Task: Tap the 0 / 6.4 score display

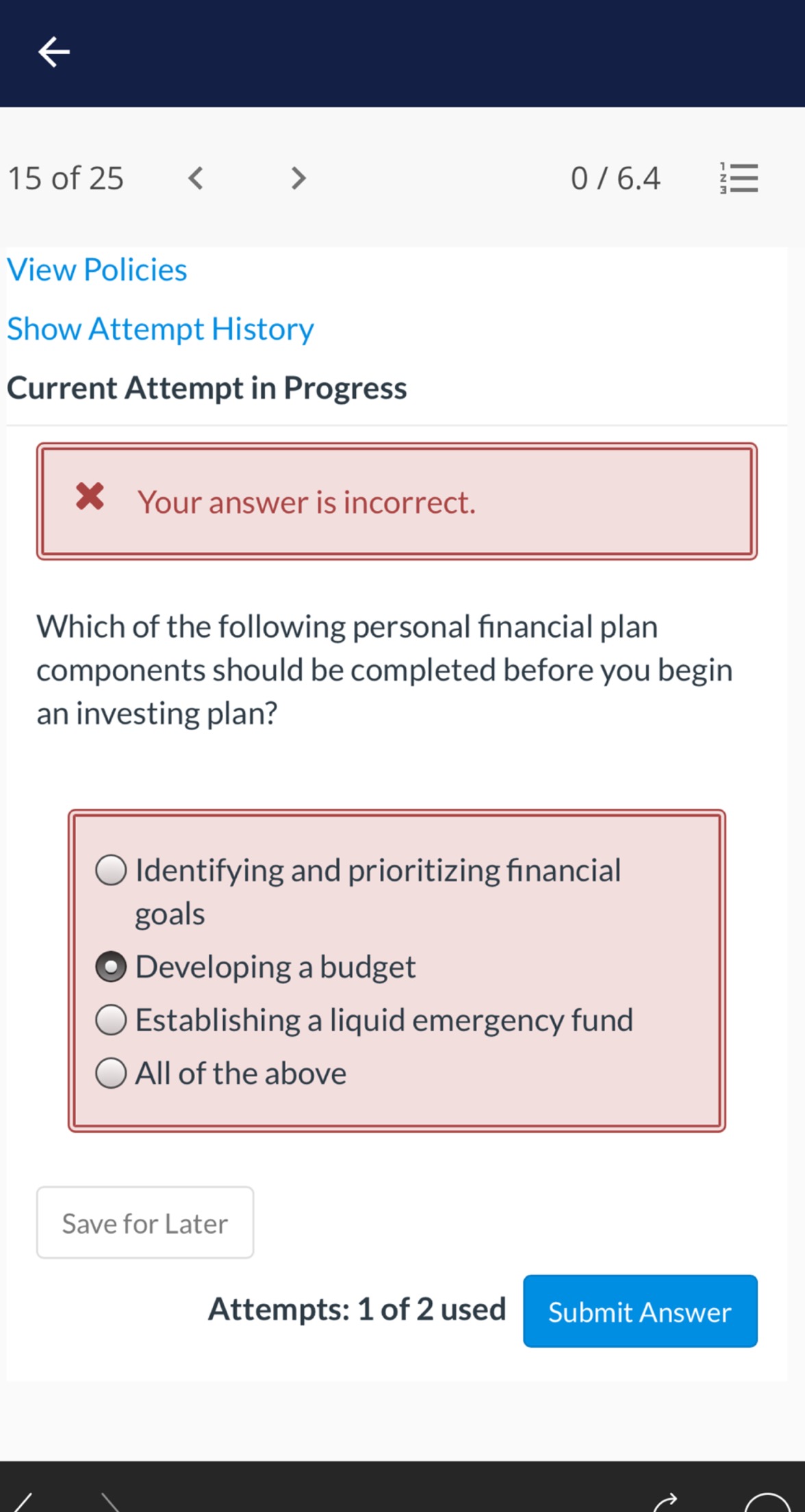Action: point(615,177)
